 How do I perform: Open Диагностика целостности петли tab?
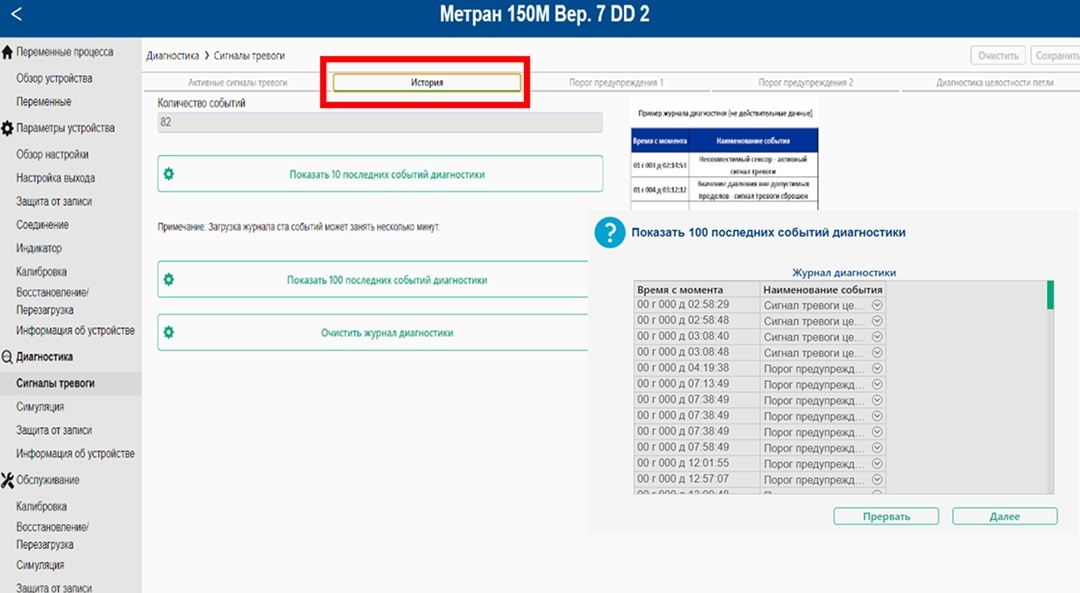point(995,83)
